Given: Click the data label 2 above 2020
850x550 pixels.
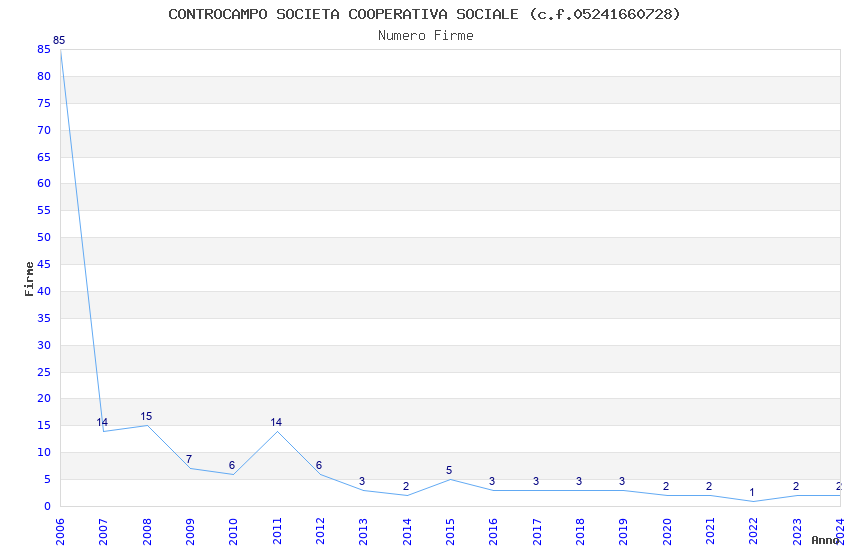Looking at the screenshot, I should pyautogui.click(x=666, y=486).
